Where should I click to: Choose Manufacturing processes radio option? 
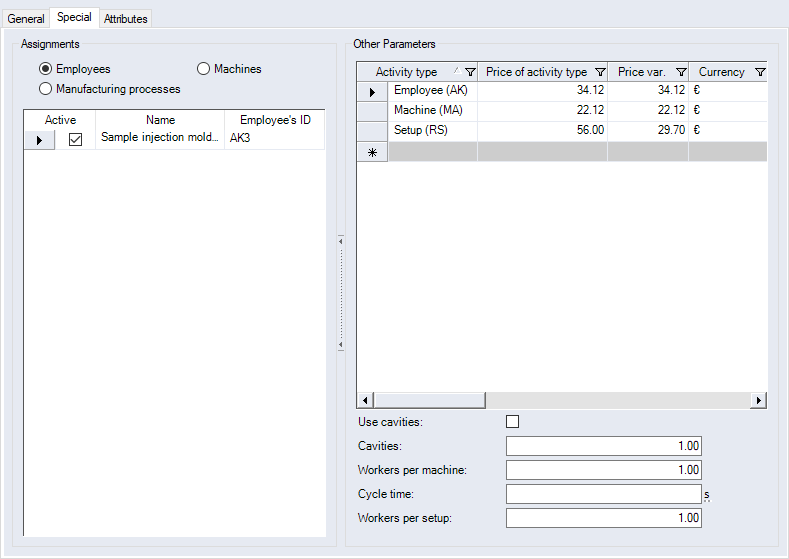(45, 89)
